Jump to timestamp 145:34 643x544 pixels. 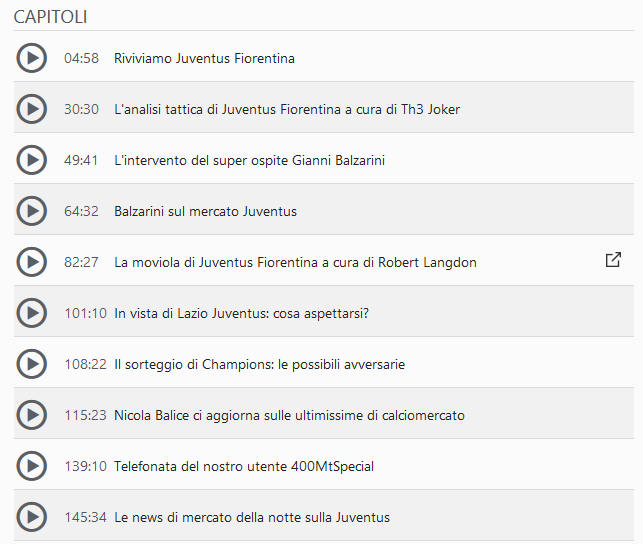(85, 517)
